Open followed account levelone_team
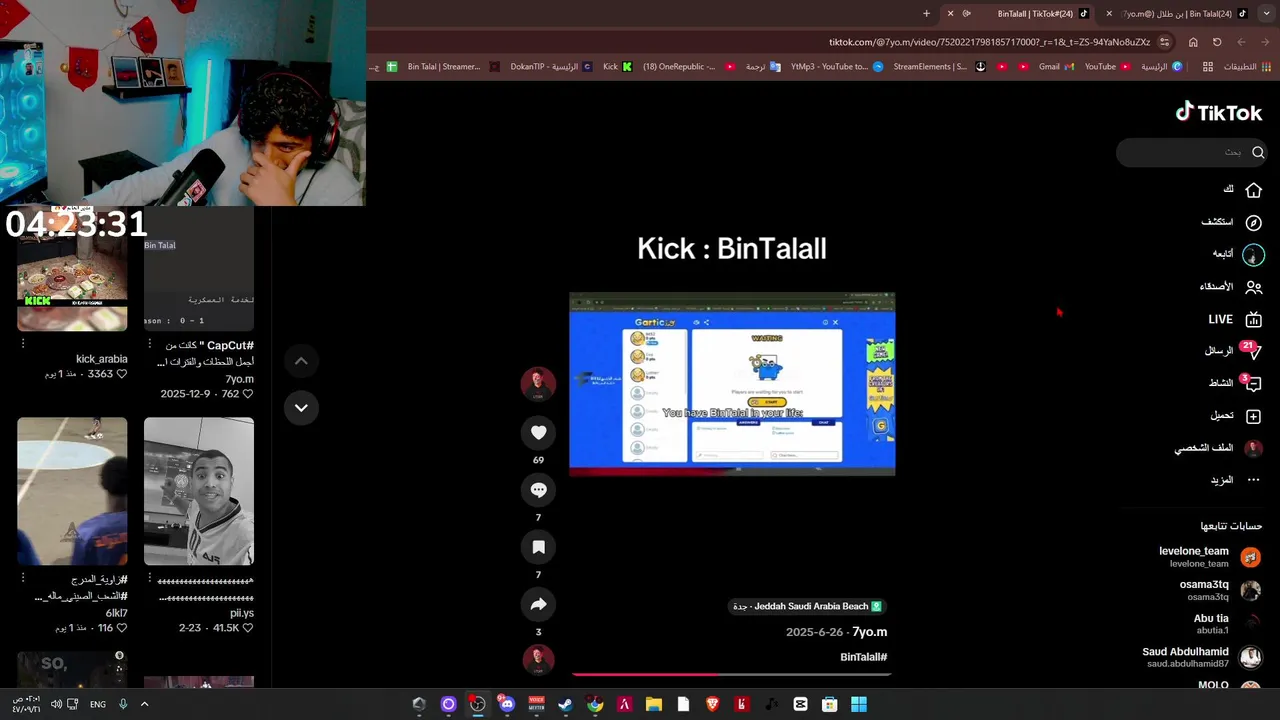This screenshot has width=1280, height=720. (x=1210, y=557)
